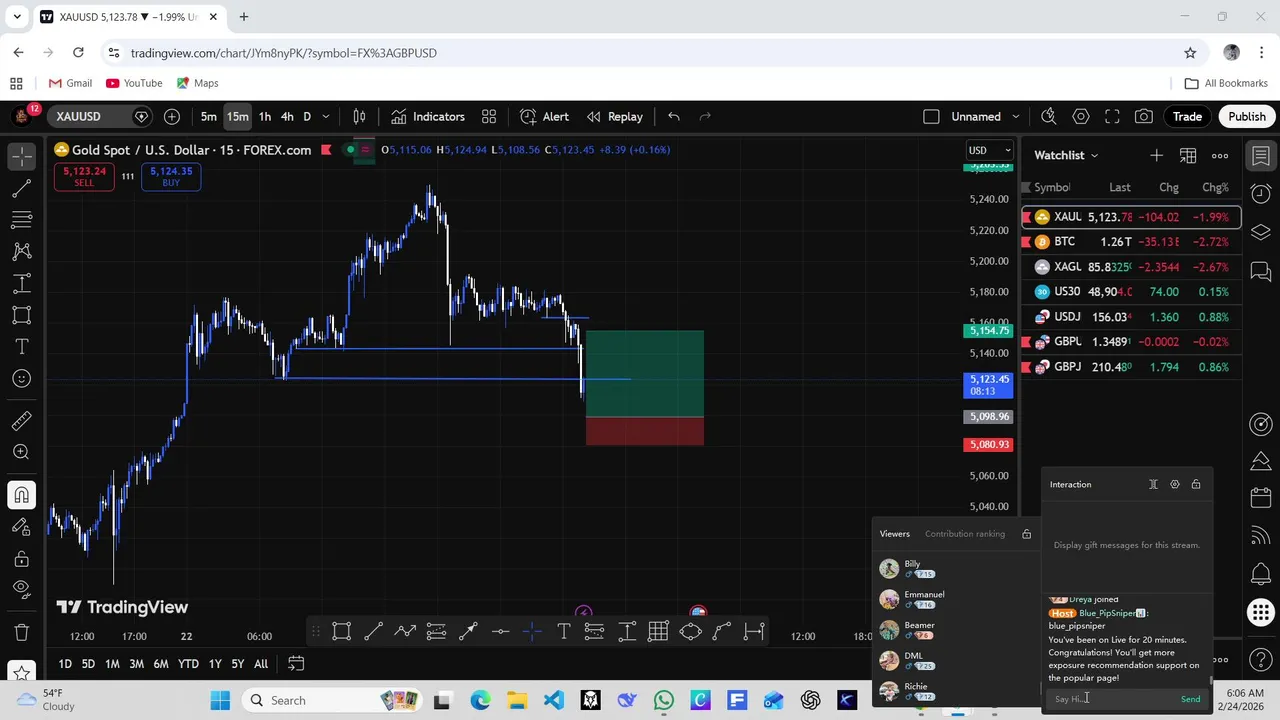The width and height of the screenshot is (1280, 720).
Task: Open quick search lightning icon
Action: [1048, 117]
